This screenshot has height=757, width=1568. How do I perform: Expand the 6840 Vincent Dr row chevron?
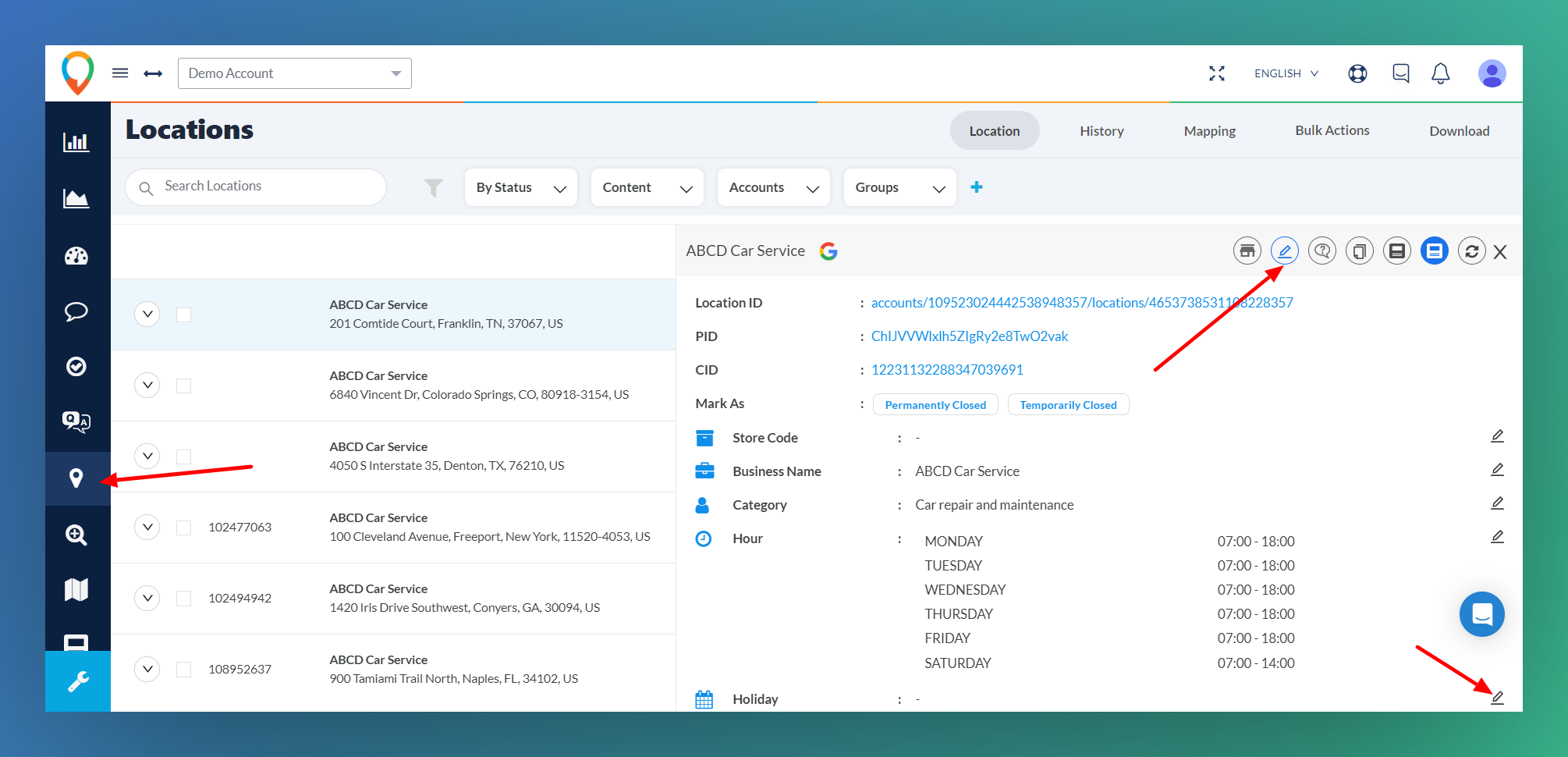147,385
